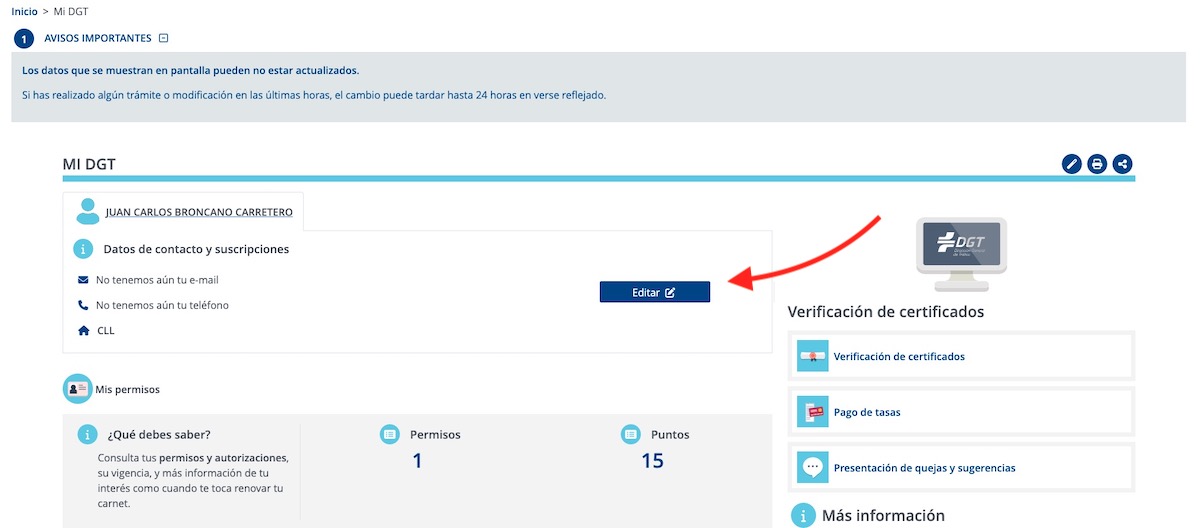Click the 'No tenemos aún tu e-mail' text
This screenshot has height=528, width=1200.
click(x=157, y=280)
